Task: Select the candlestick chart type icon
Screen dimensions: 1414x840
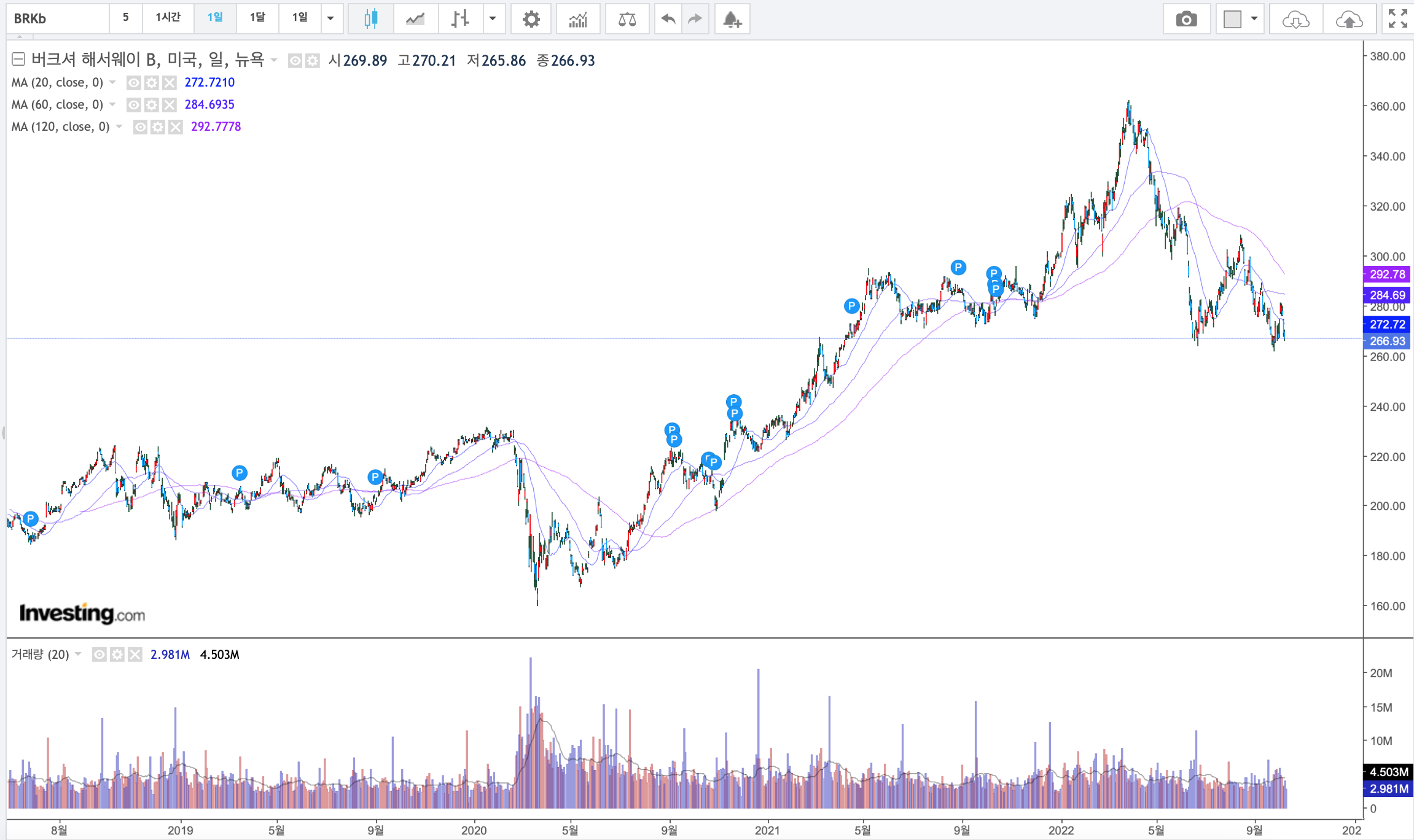Action: tap(370, 19)
